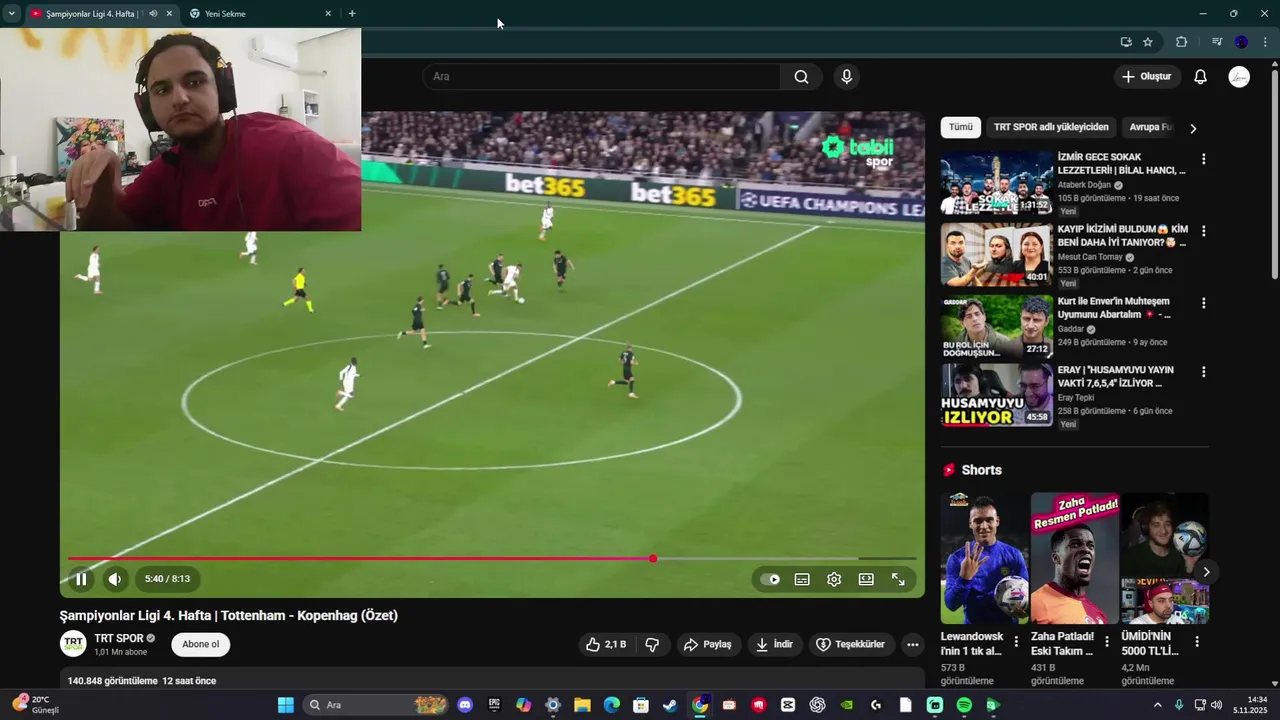The width and height of the screenshot is (1280, 720).
Task: Open Chrome profile avatar
Action: [1241, 42]
